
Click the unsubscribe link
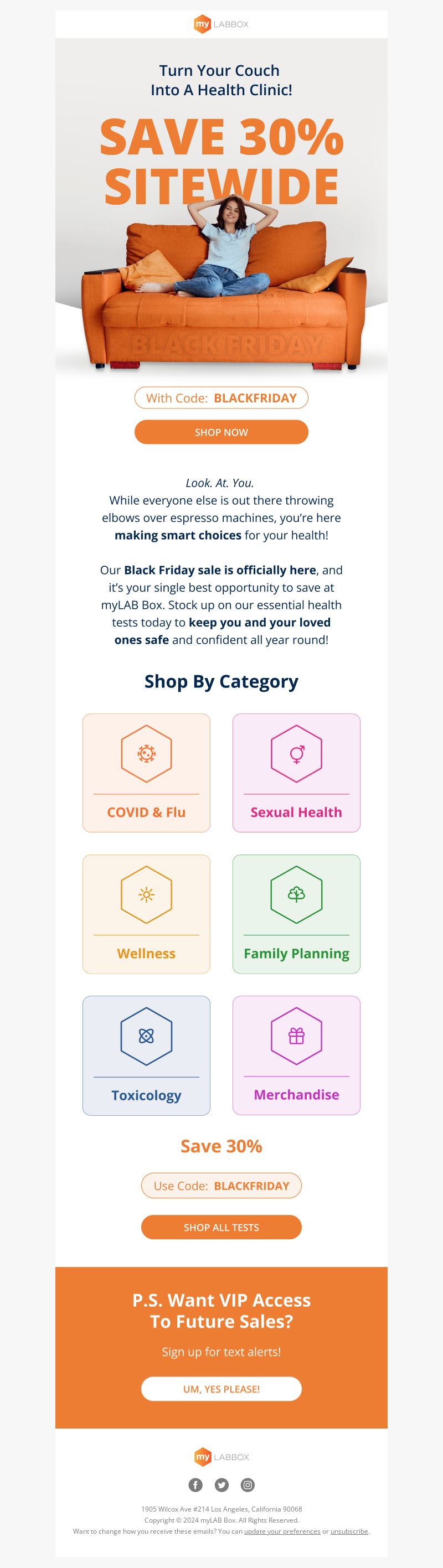pos(349,1531)
